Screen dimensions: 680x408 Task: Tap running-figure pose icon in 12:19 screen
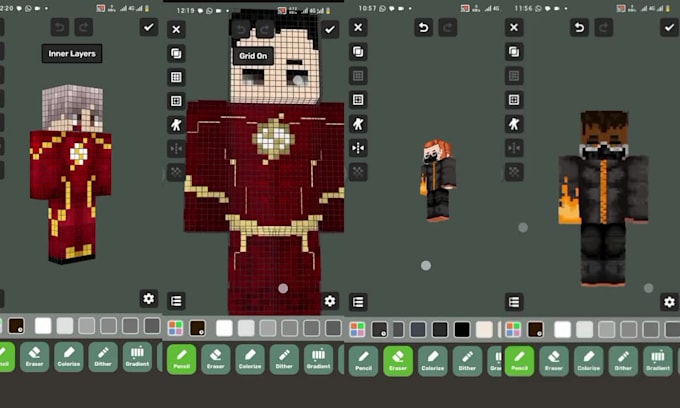click(176, 125)
